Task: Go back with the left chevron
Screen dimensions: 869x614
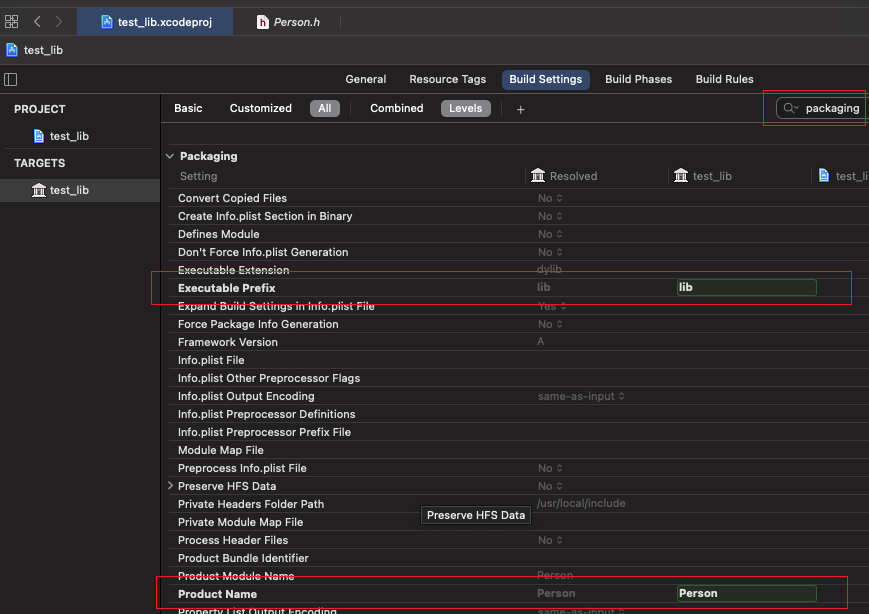Action: 37,21
